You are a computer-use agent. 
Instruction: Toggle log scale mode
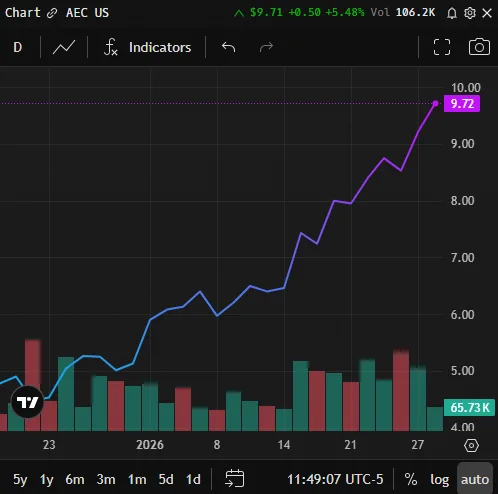[440, 479]
